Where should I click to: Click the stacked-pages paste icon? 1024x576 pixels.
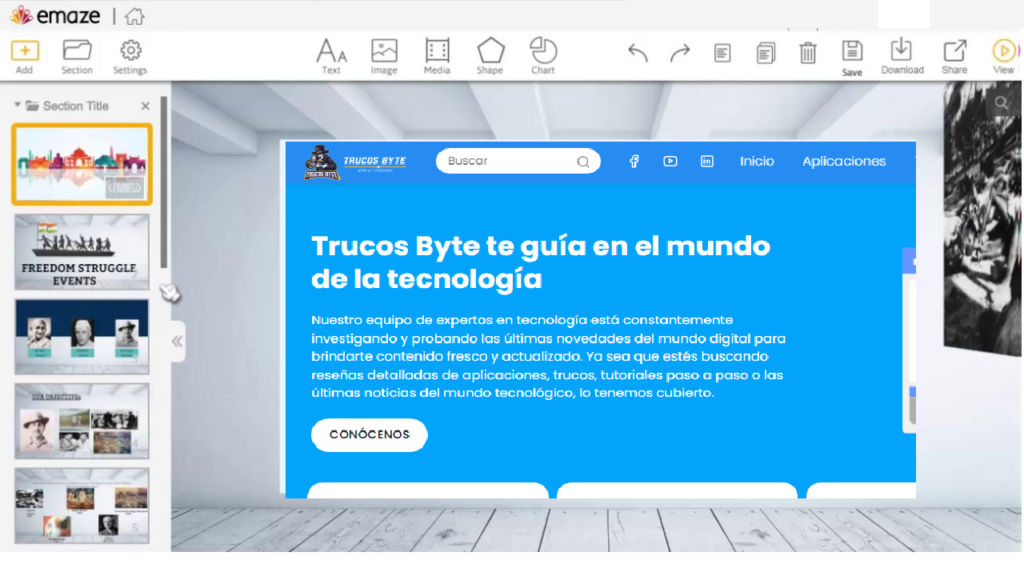click(765, 53)
